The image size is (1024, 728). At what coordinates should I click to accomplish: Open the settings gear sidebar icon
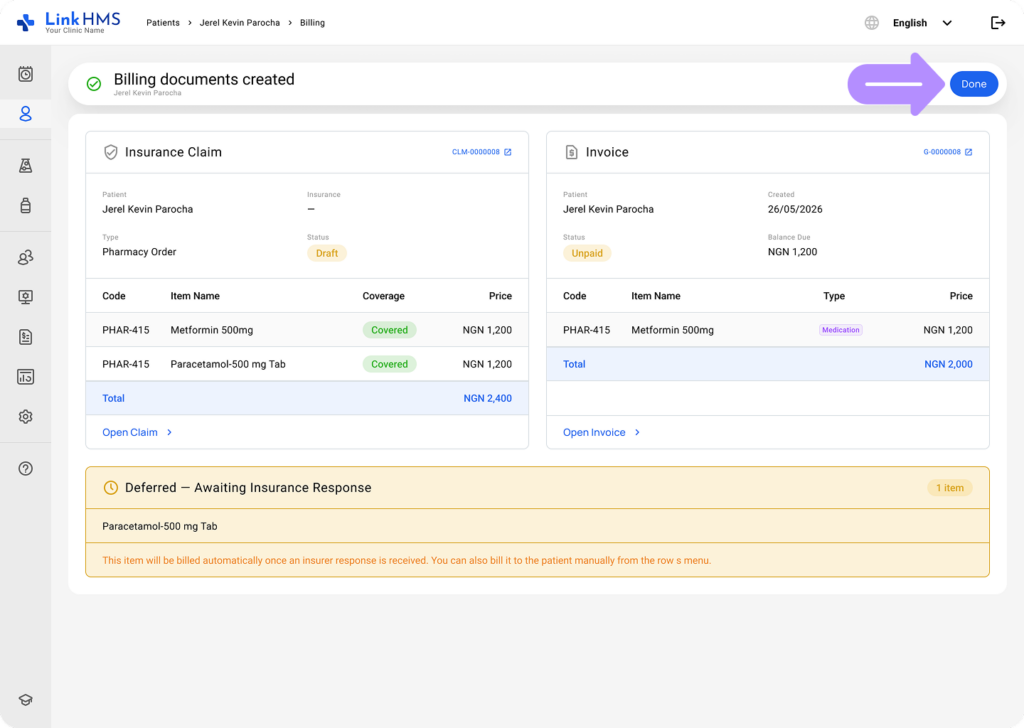[25, 417]
